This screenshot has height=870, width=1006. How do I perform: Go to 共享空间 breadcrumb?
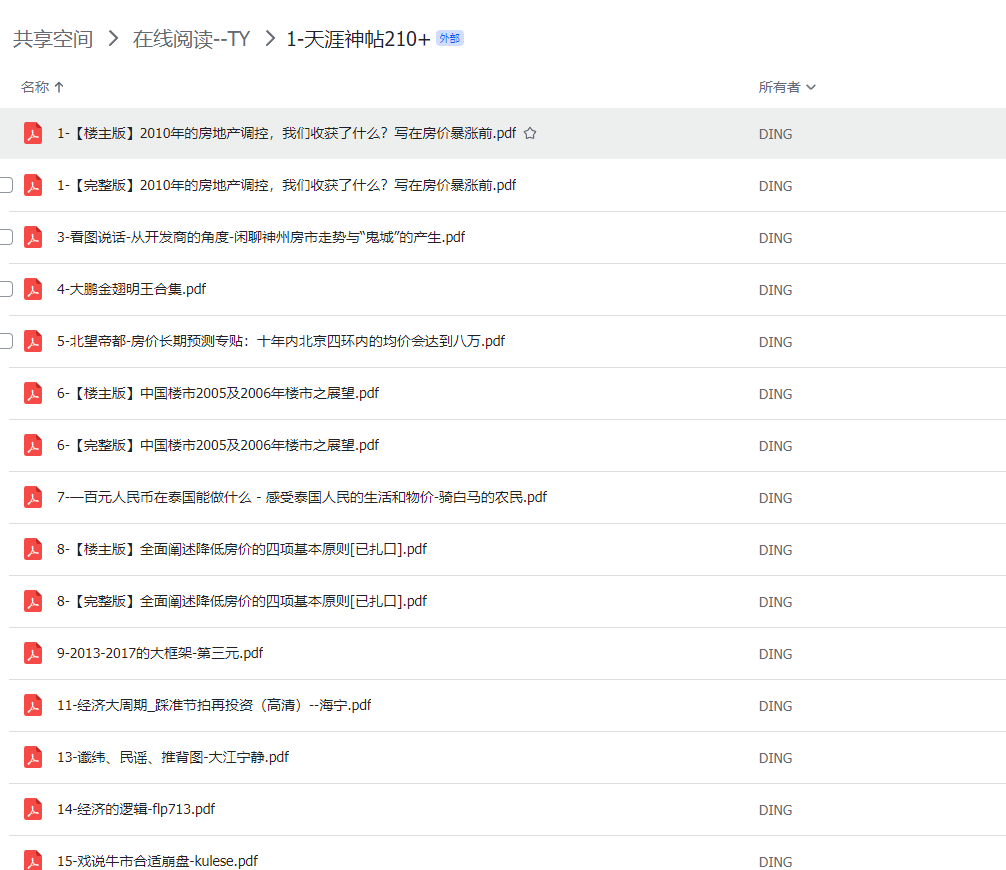point(53,39)
